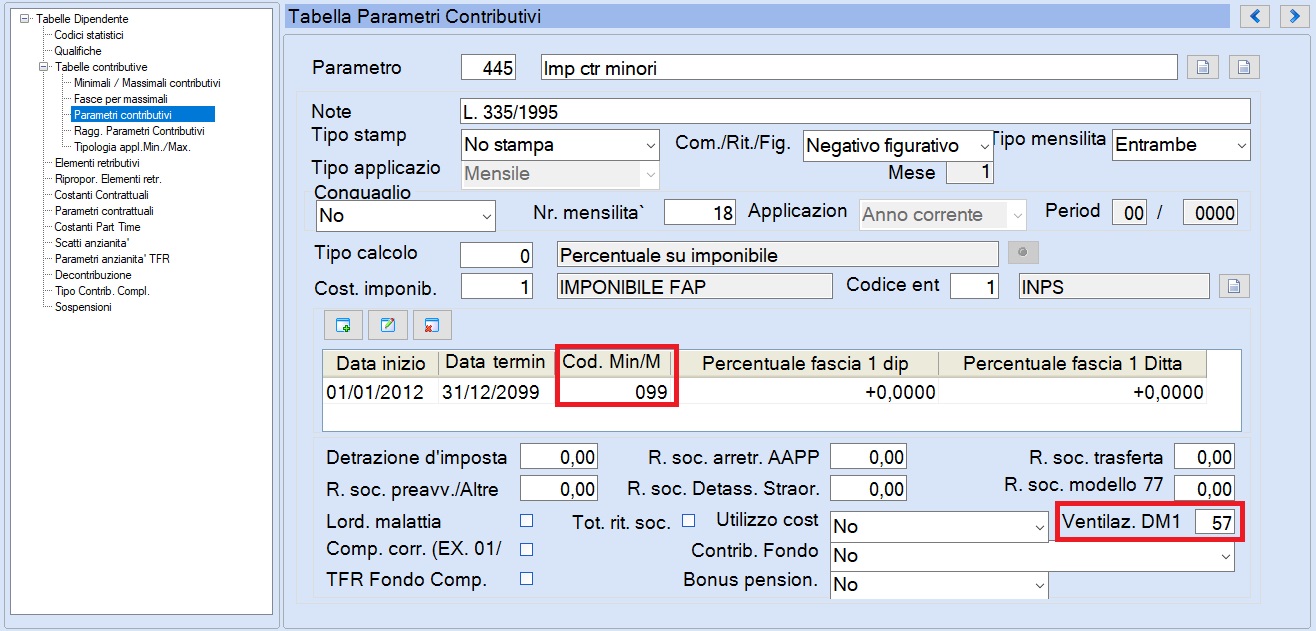Click first document icon next to Imp ctr minori
Viewport: 1316px width, 631px height.
(x=1203, y=68)
